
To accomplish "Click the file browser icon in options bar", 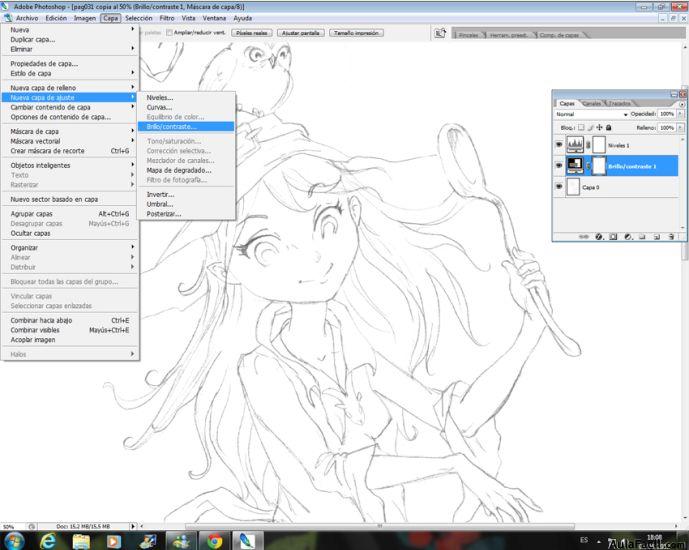I will click(x=440, y=33).
